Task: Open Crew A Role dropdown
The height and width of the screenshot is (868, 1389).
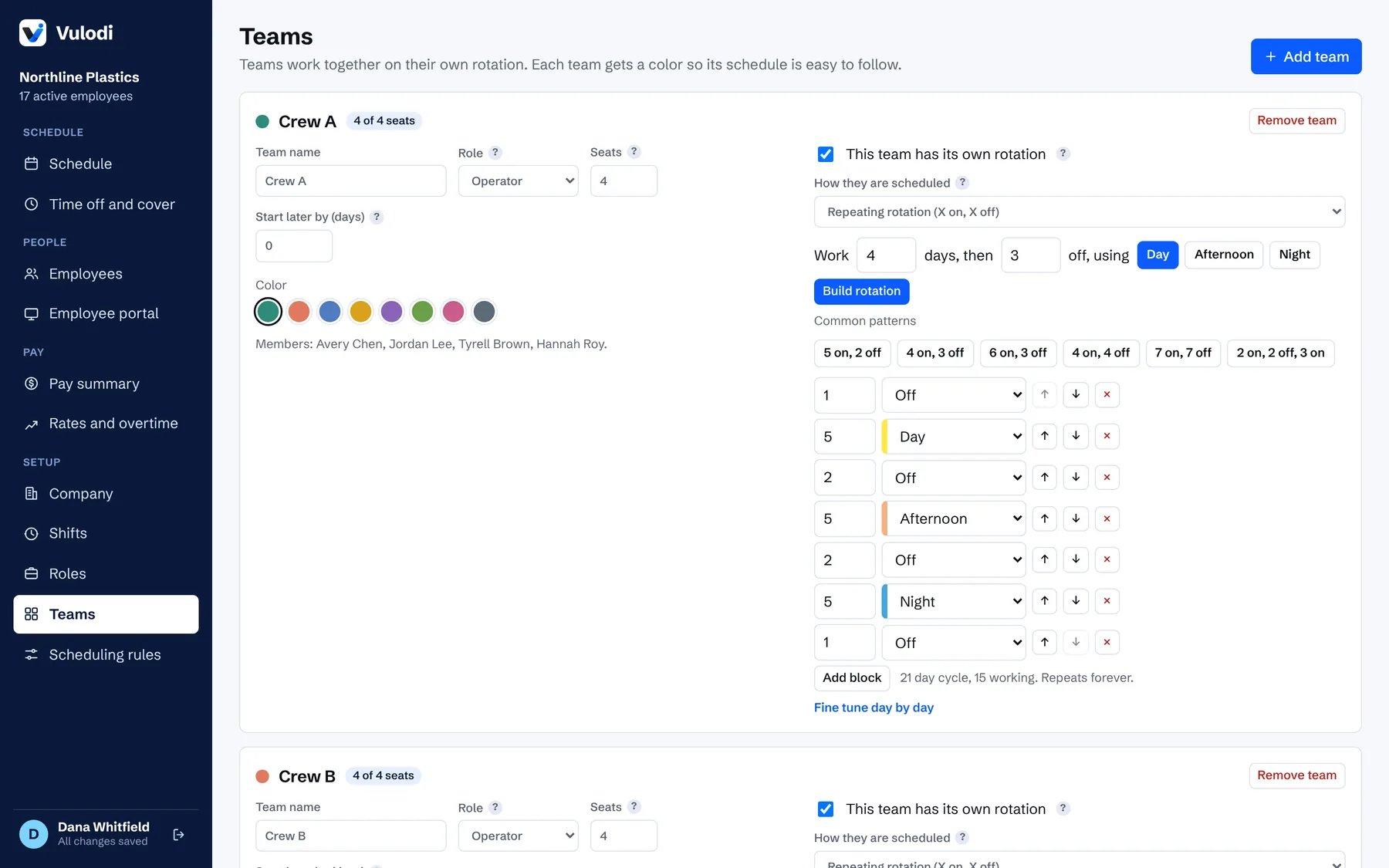Action: pyautogui.click(x=518, y=181)
